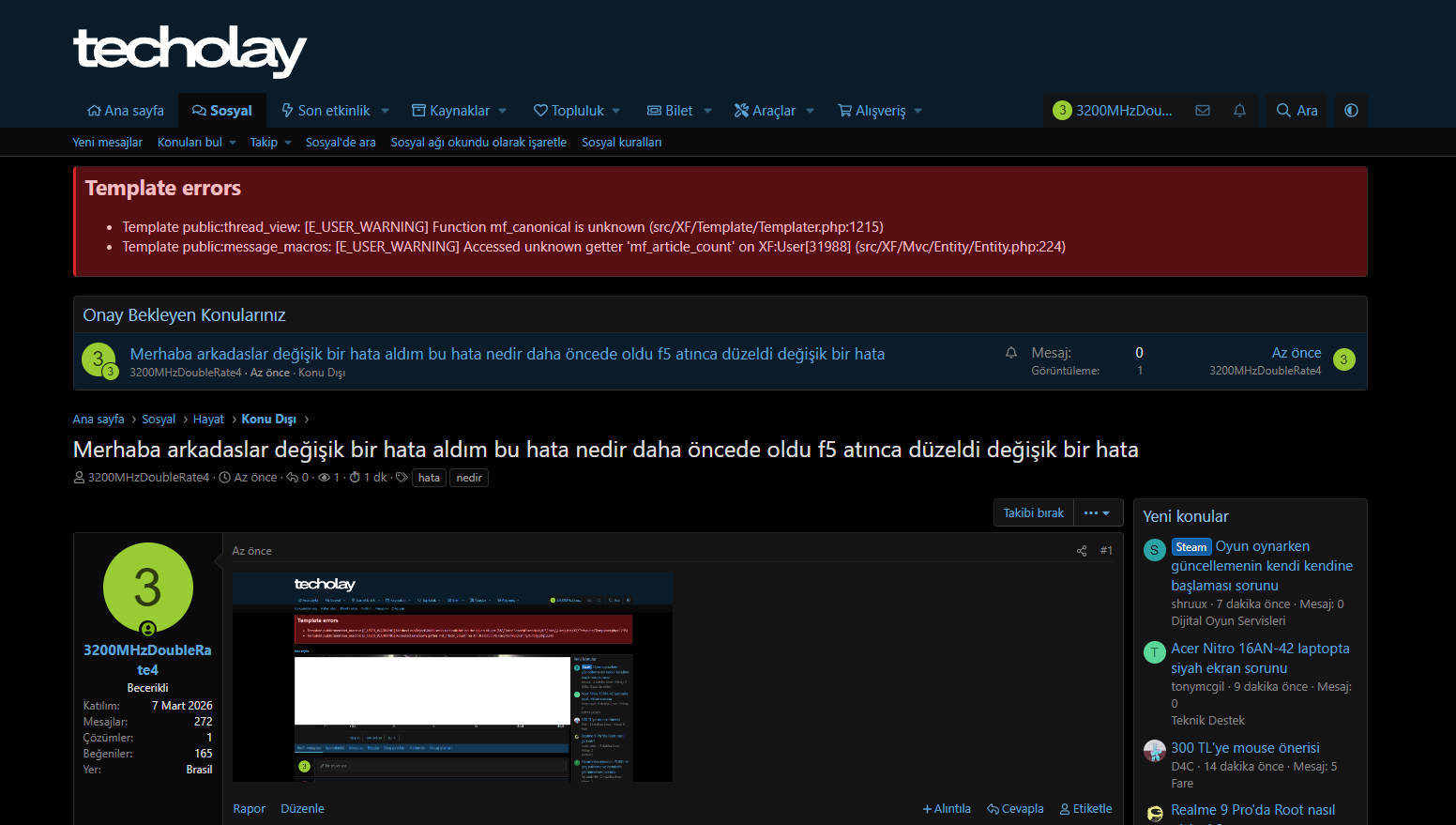The width and height of the screenshot is (1456, 825).
Task: Click Teknik Destek category link
Action: point(1207,721)
